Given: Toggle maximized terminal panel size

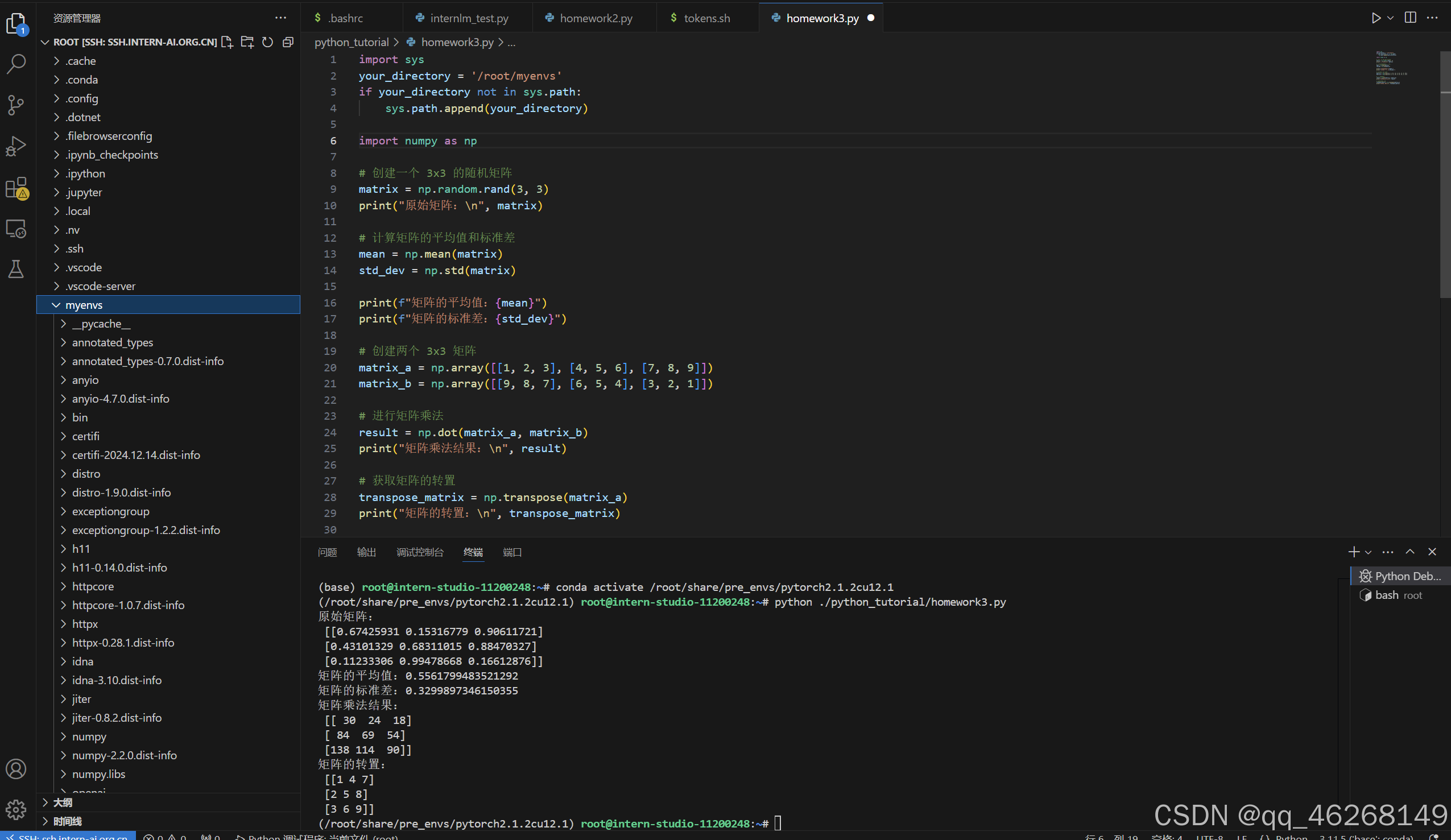Looking at the screenshot, I should (x=1410, y=552).
